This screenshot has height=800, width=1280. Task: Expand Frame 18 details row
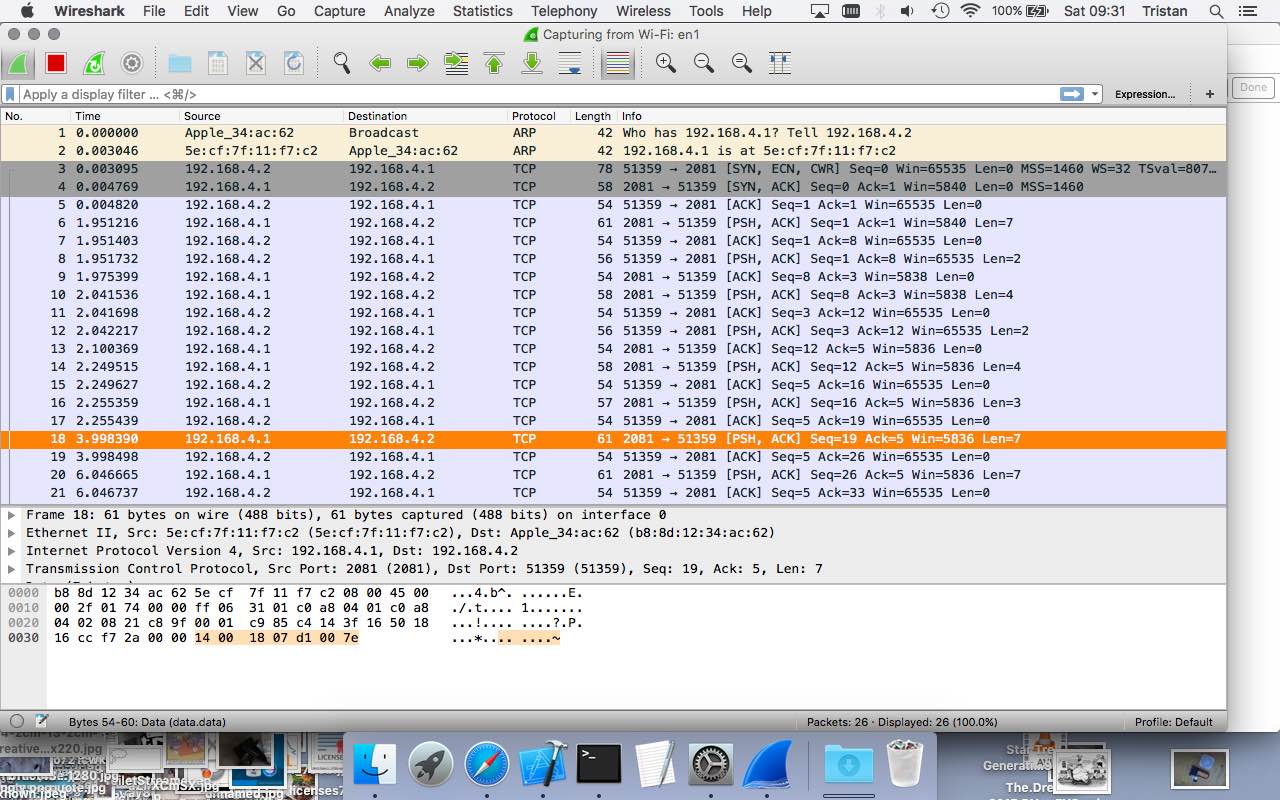point(12,515)
